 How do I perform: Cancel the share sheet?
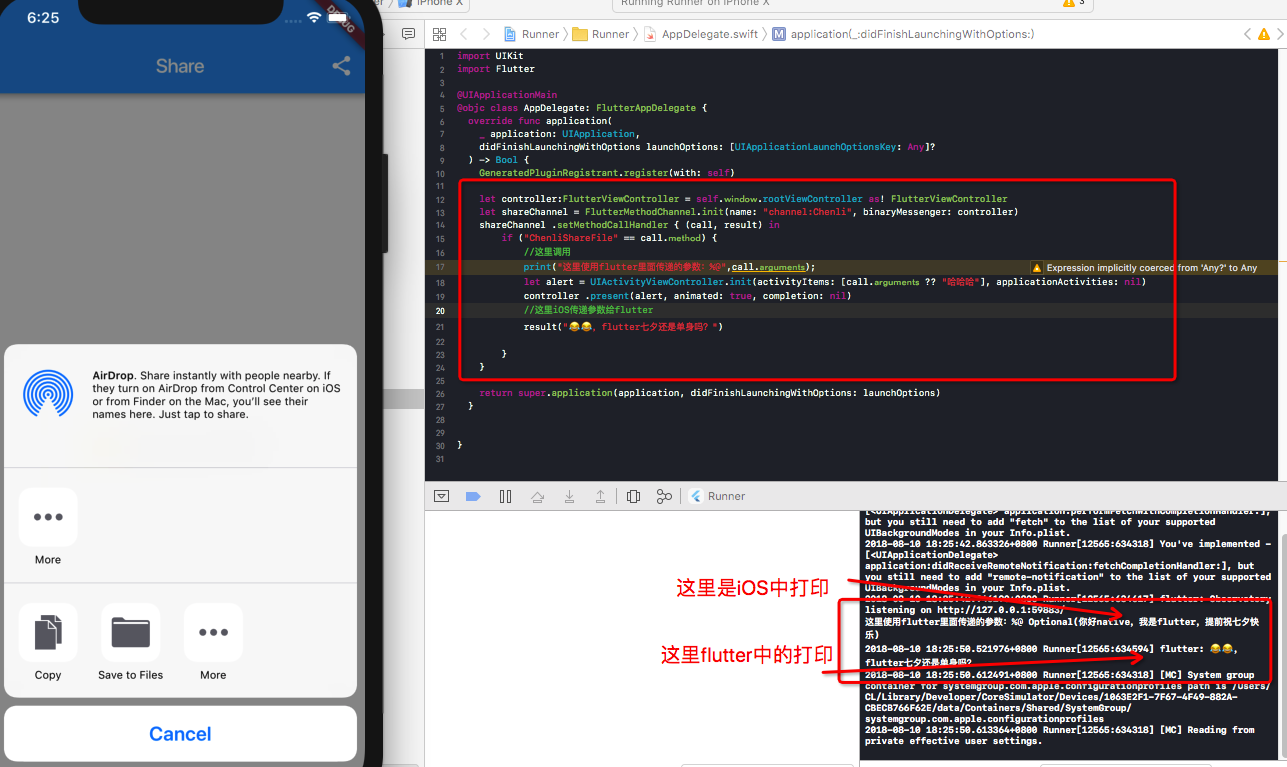pos(180,734)
